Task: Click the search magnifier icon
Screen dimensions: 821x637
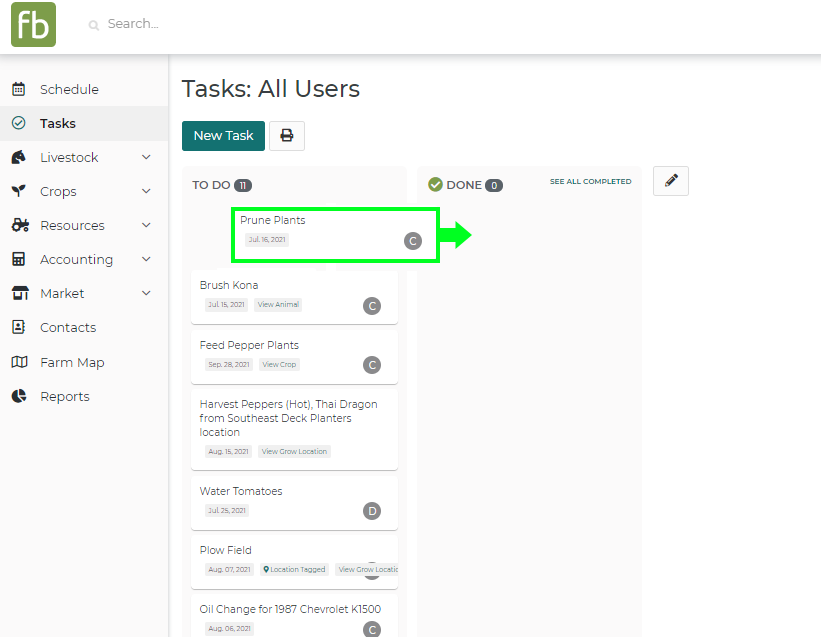Action: coord(94,25)
